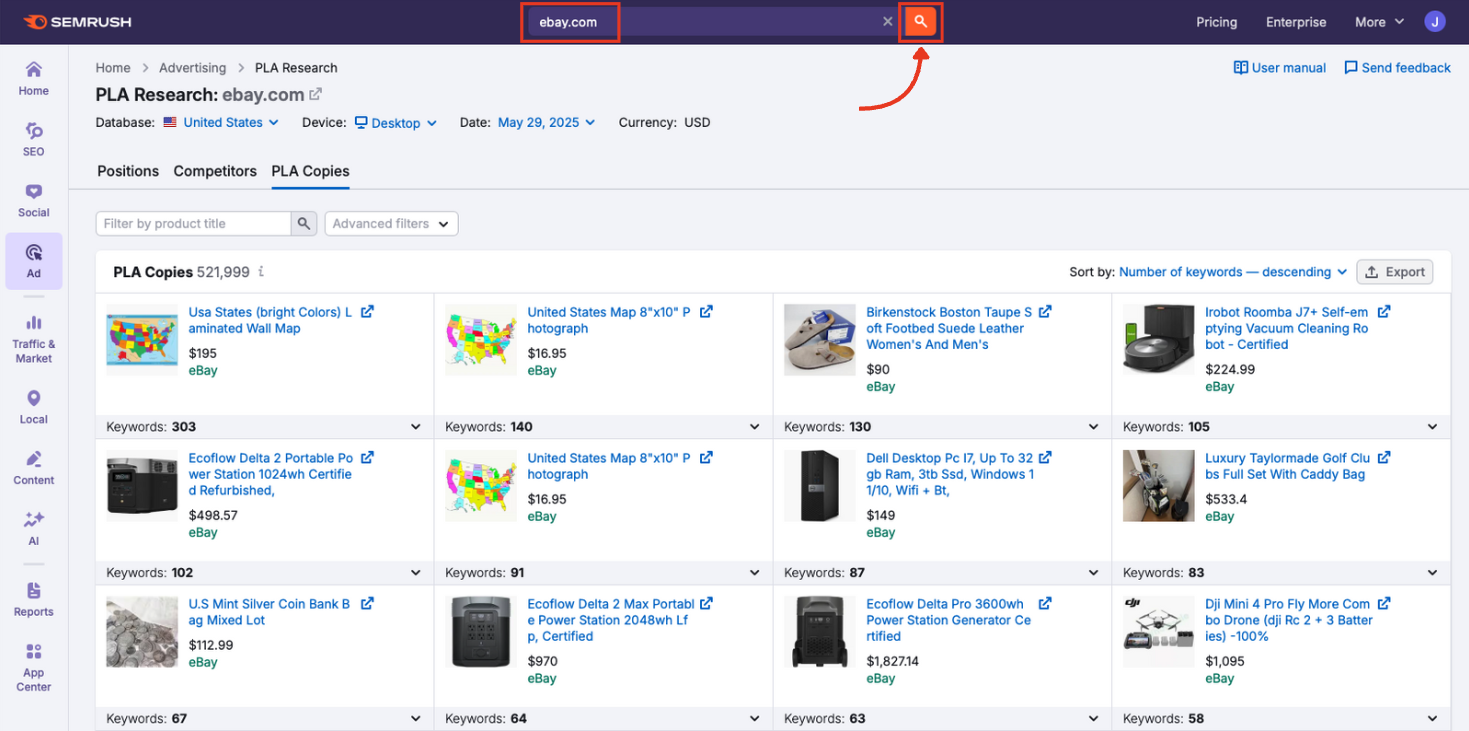The image size is (1469, 731).
Task: Select the SEO icon in the sidebar
Action: coord(33,140)
